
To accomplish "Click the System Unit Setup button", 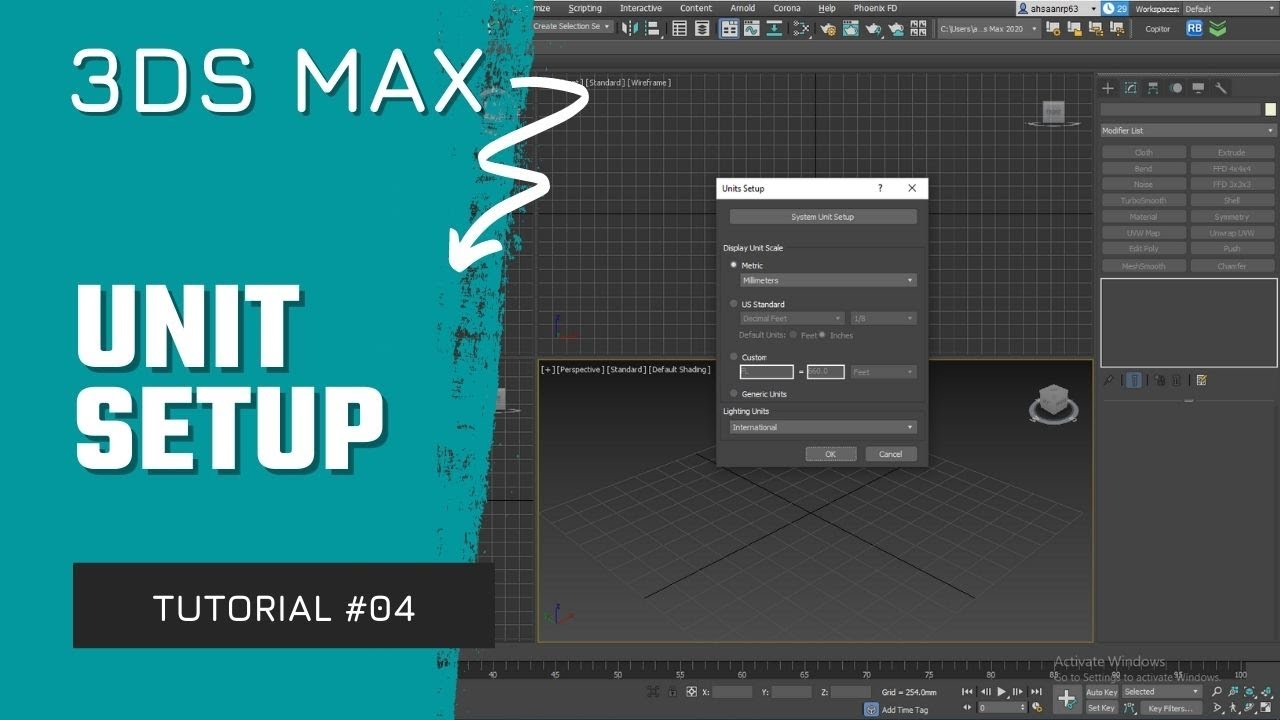I will tap(823, 217).
